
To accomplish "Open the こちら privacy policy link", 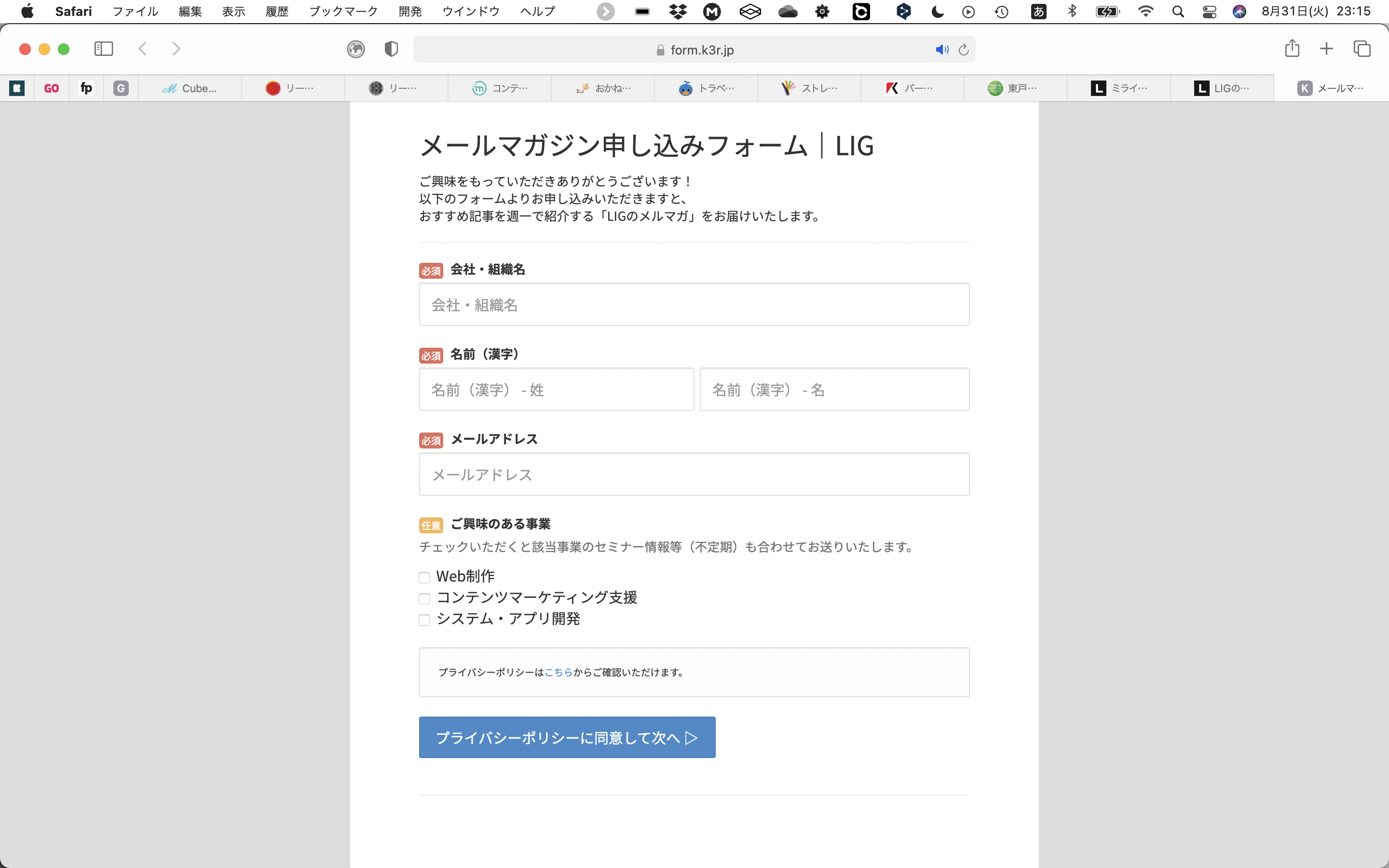I will tap(558, 672).
